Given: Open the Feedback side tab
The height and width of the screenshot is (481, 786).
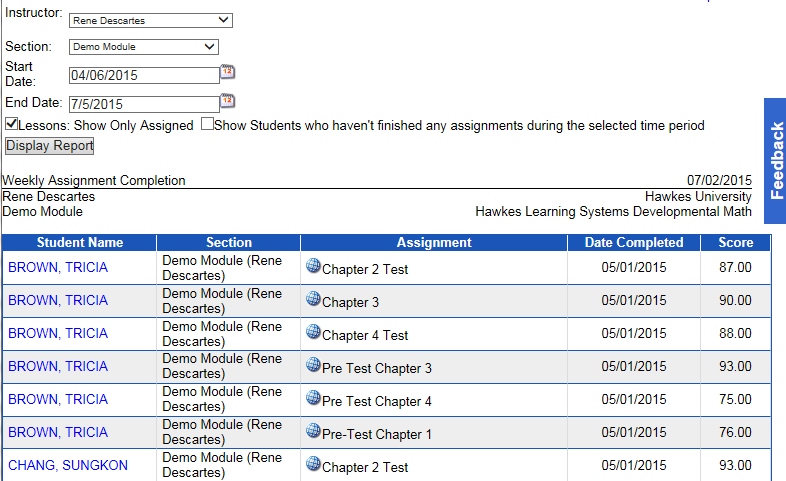Looking at the screenshot, I should click(x=776, y=160).
